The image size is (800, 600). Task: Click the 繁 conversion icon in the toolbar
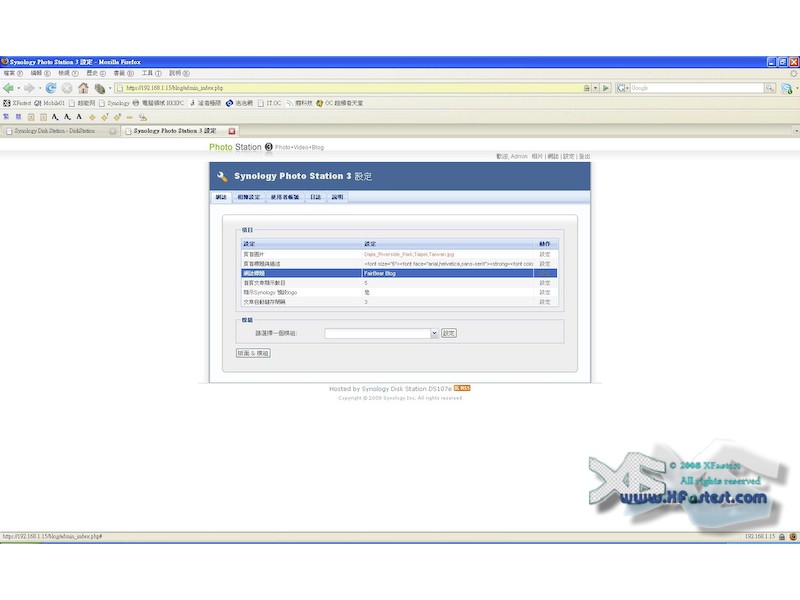tap(6, 117)
